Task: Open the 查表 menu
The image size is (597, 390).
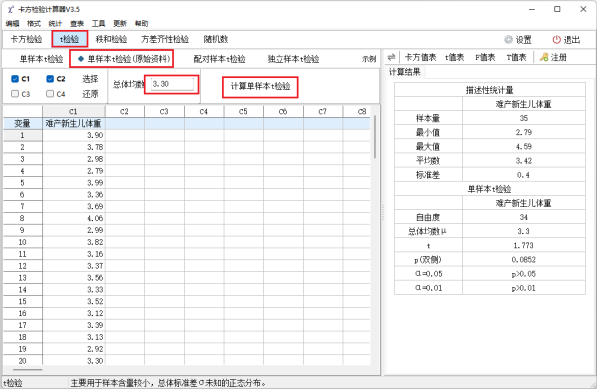Action: (77, 24)
